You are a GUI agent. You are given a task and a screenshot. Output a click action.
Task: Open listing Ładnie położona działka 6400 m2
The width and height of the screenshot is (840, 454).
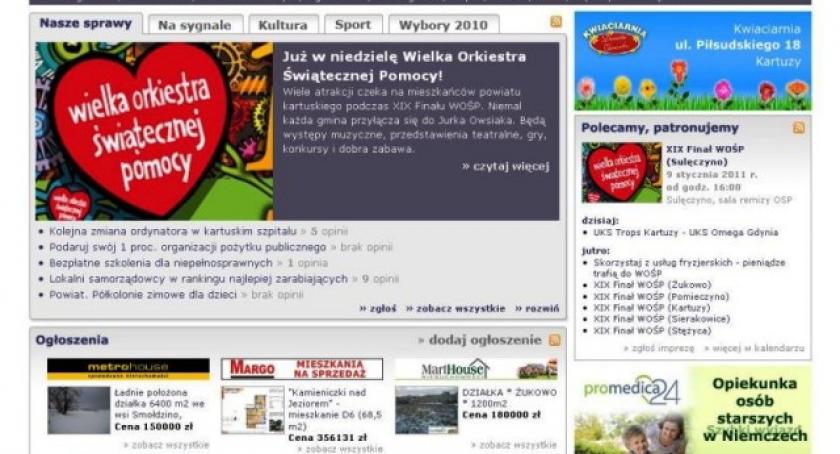click(x=160, y=404)
